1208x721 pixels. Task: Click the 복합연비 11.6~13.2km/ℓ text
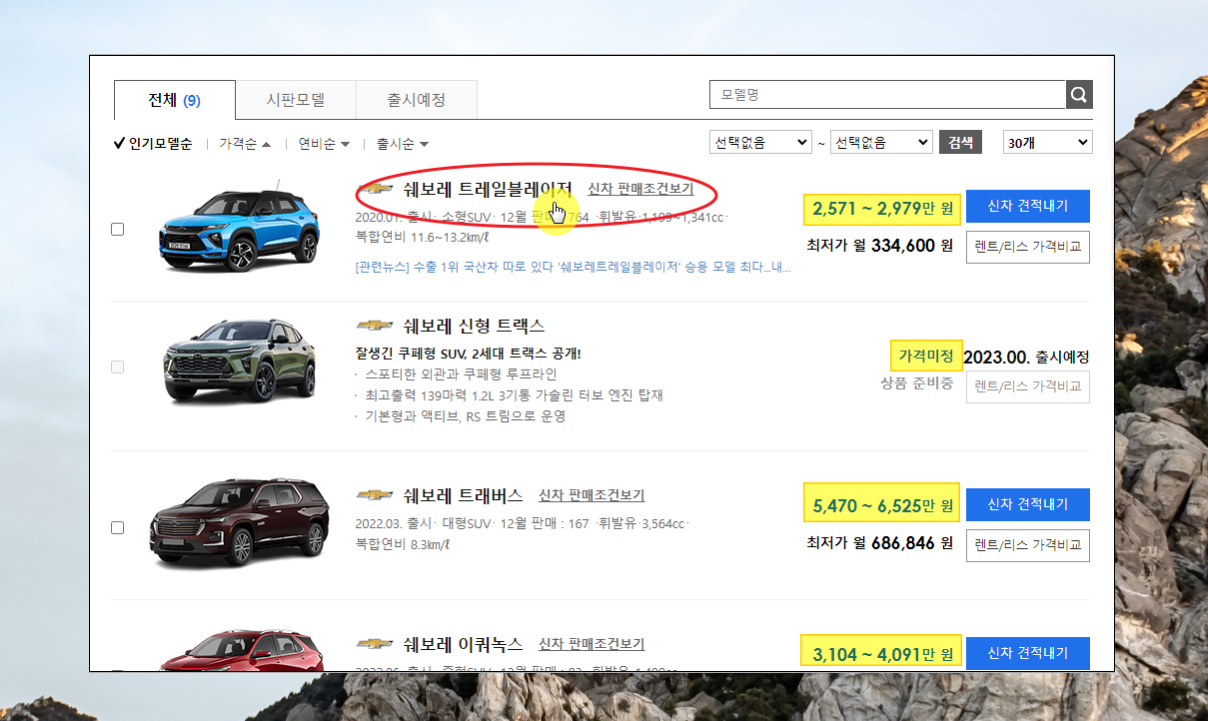(422, 237)
